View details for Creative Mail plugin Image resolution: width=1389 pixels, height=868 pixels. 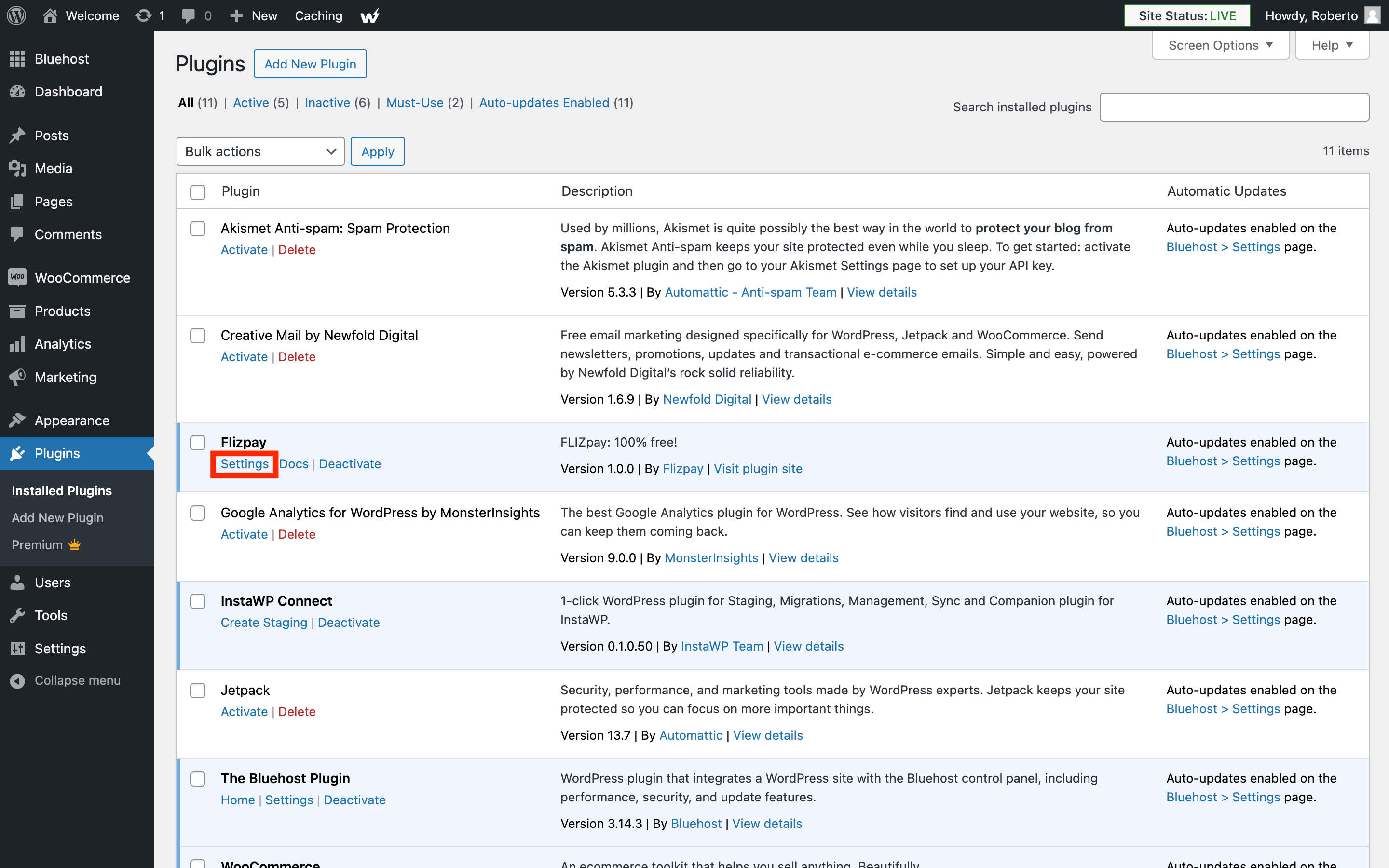pyautogui.click(x=796, y=399)
